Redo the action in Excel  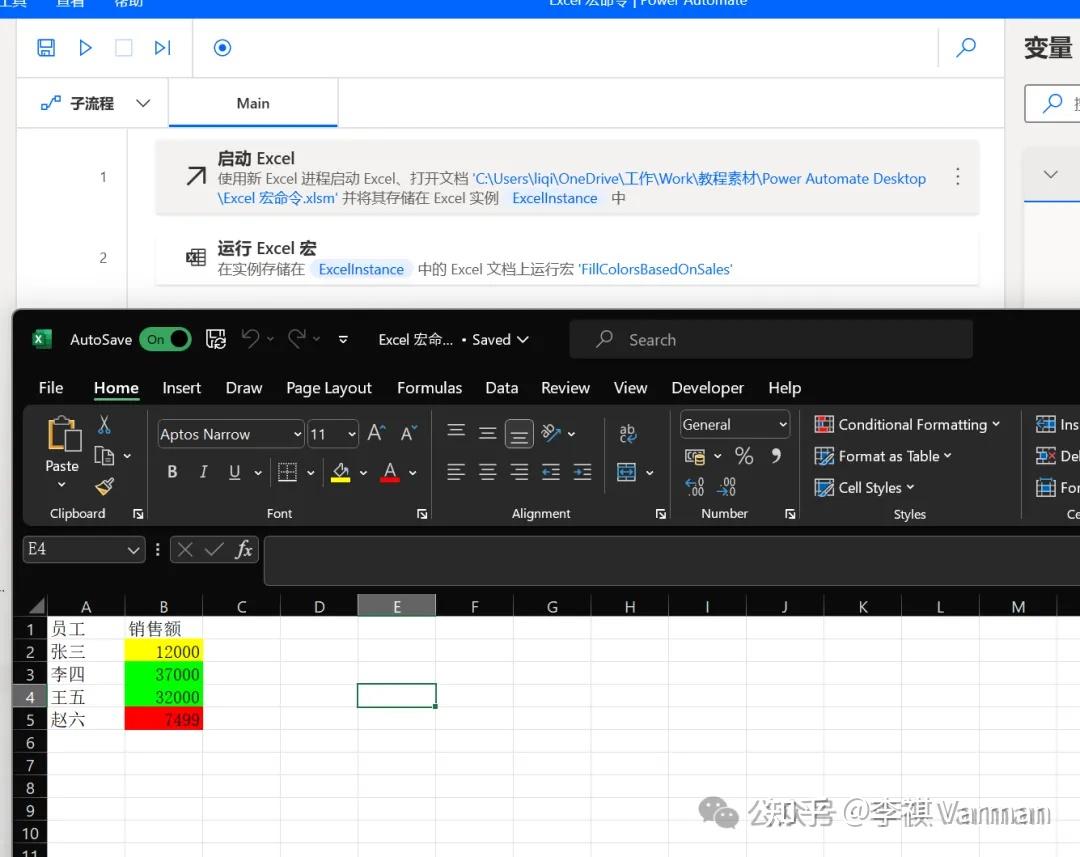click(x=298, y=338)
